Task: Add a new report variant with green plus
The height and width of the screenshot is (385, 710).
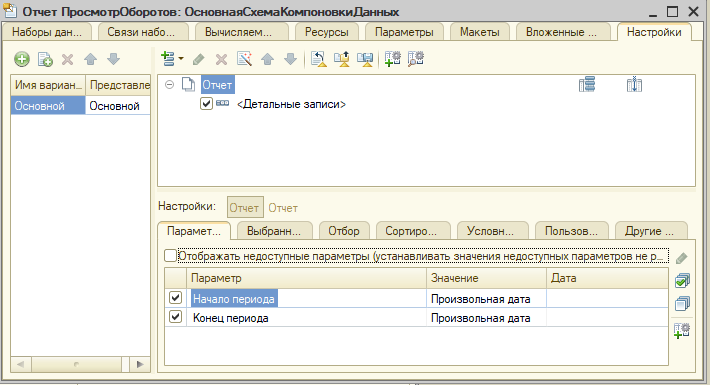Action: (22, 59)
